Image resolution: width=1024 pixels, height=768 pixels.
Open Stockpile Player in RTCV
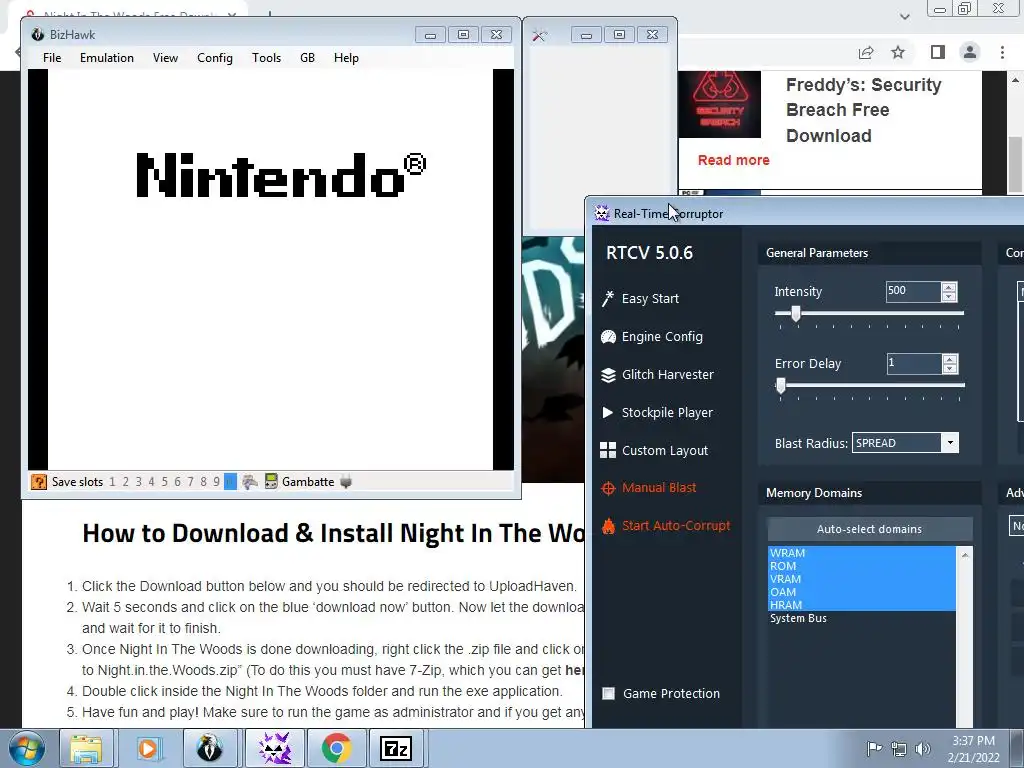point(656,412)
